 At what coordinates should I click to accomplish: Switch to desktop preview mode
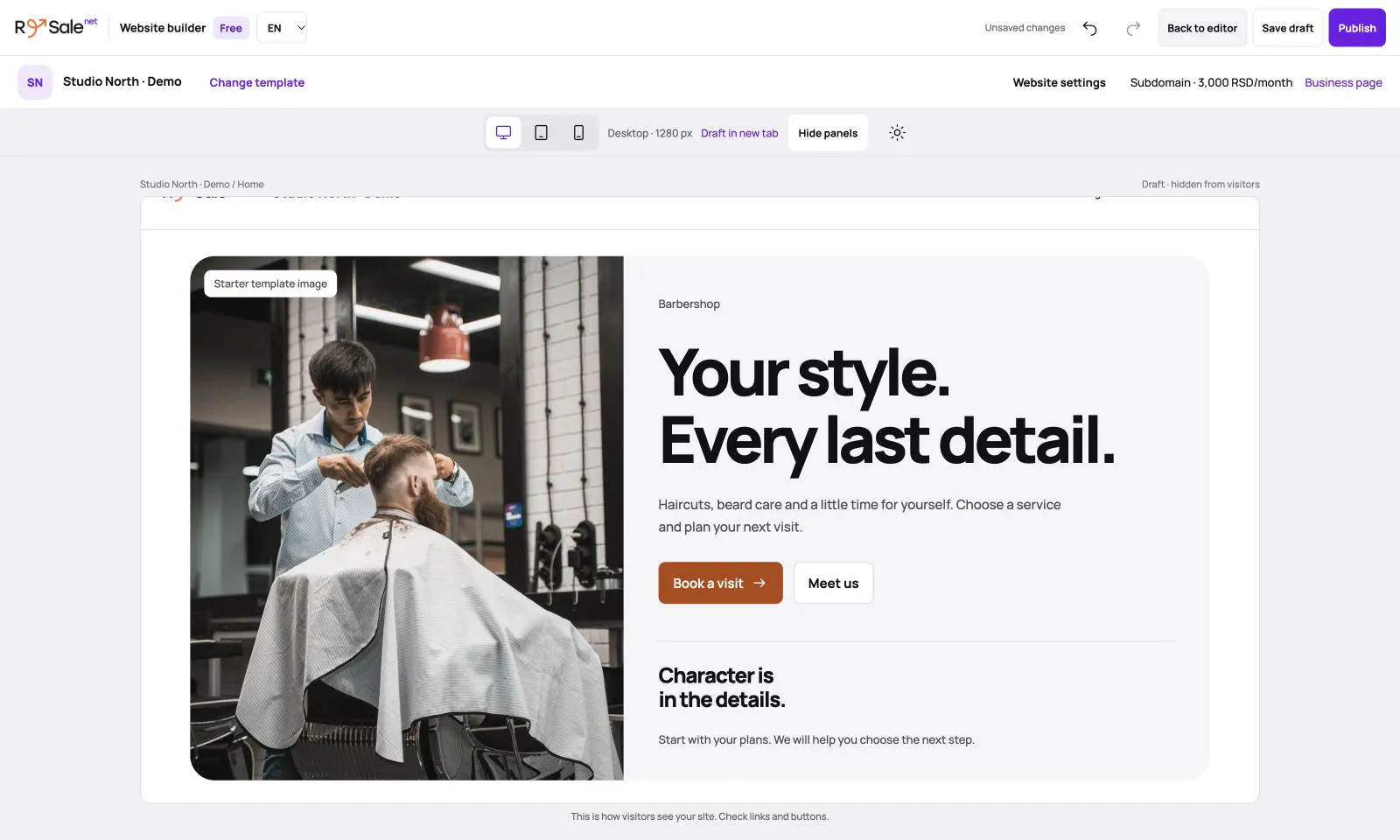click(503, 133)
